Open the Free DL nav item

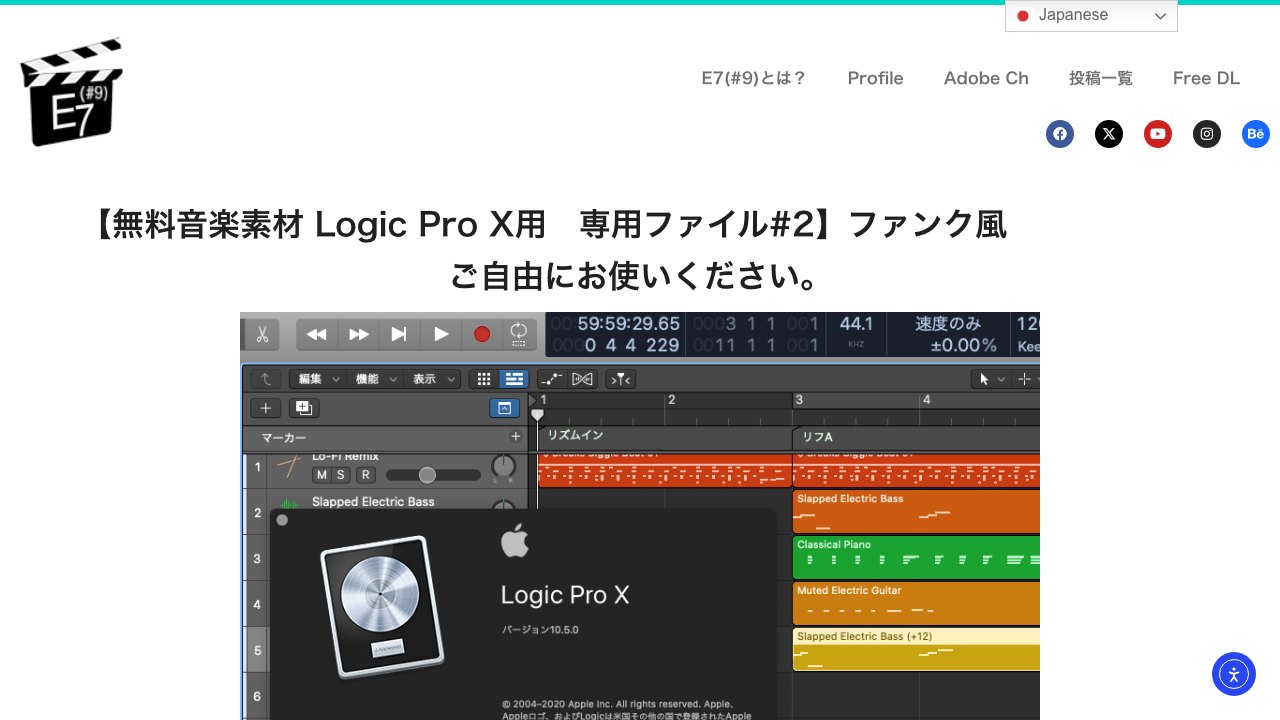[1207, 78]
